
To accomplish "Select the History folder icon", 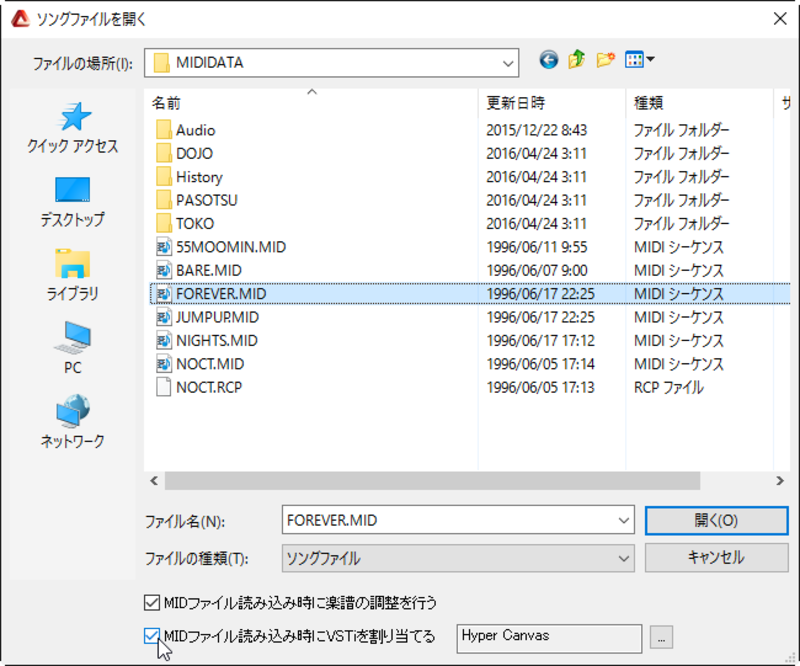I will click(163, 177).
